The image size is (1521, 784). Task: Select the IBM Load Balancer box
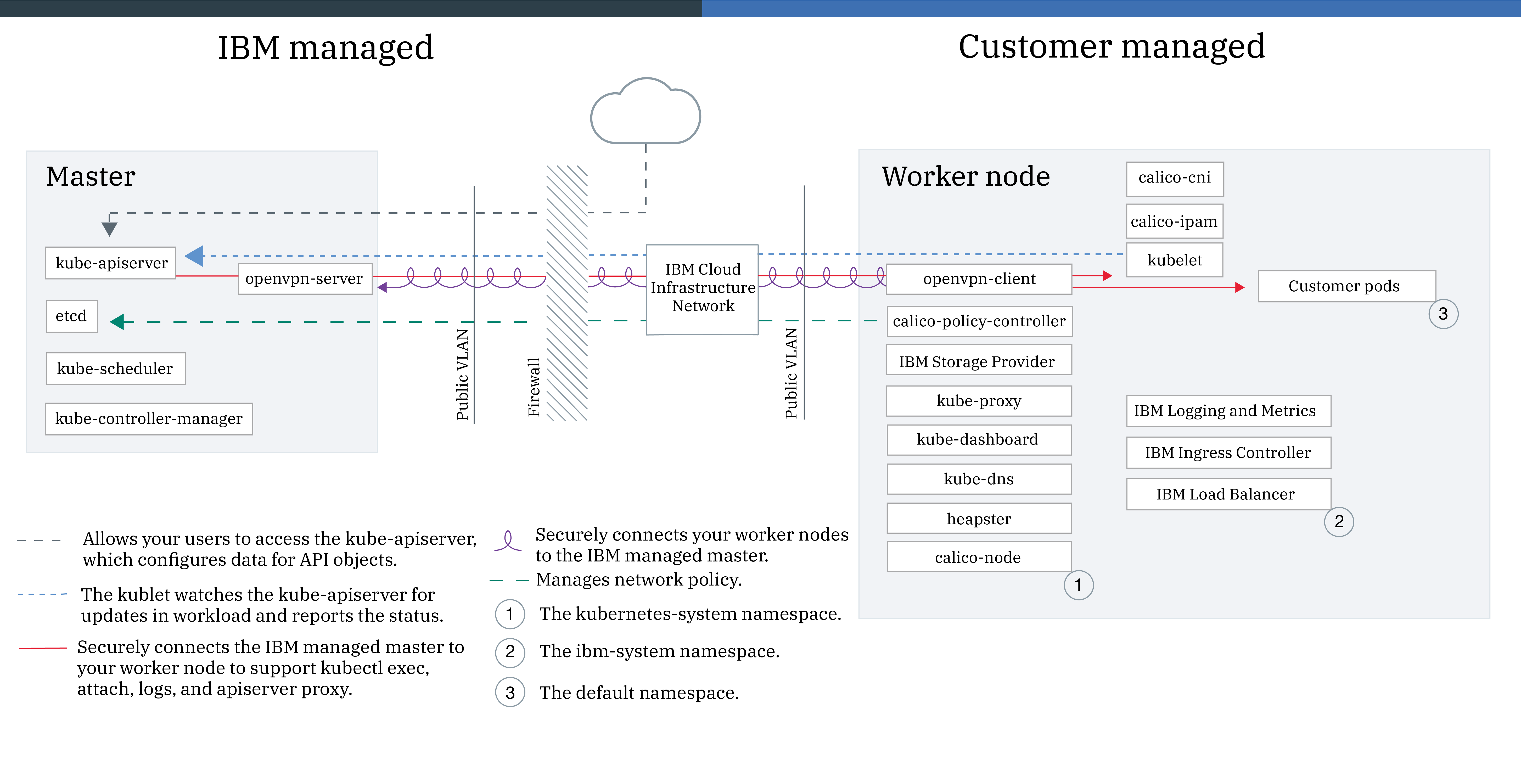pos(1228,494)
